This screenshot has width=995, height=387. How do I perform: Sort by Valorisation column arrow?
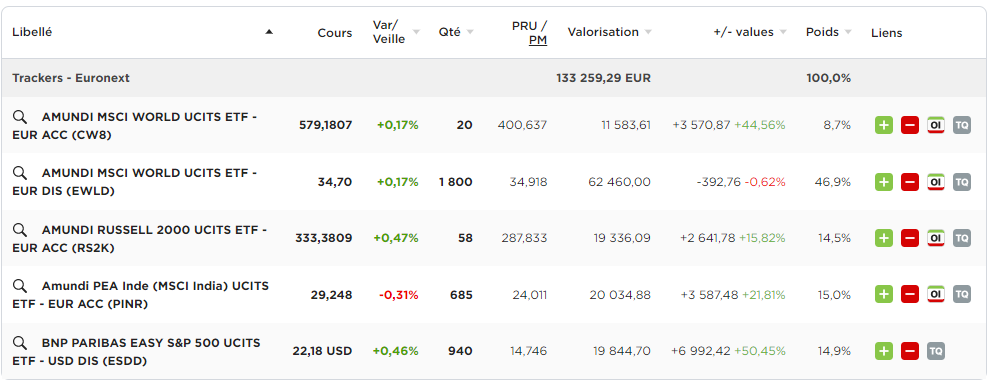(x=648, y=32)
